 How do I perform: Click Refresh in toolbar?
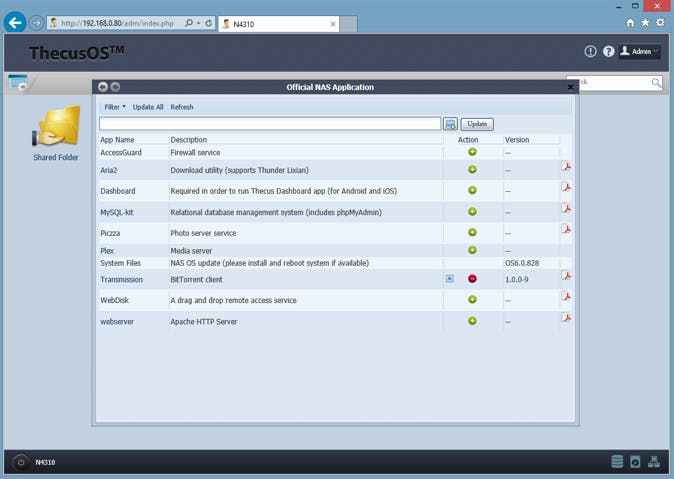[182, 107]
